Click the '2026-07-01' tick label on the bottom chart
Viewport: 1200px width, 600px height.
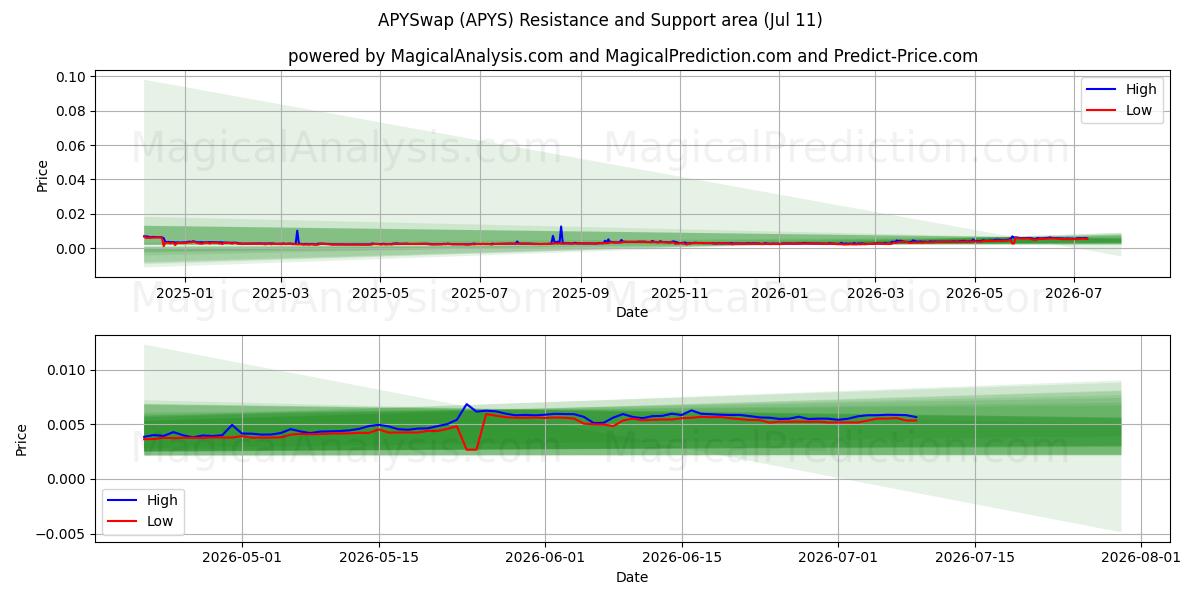click(838, 558)
